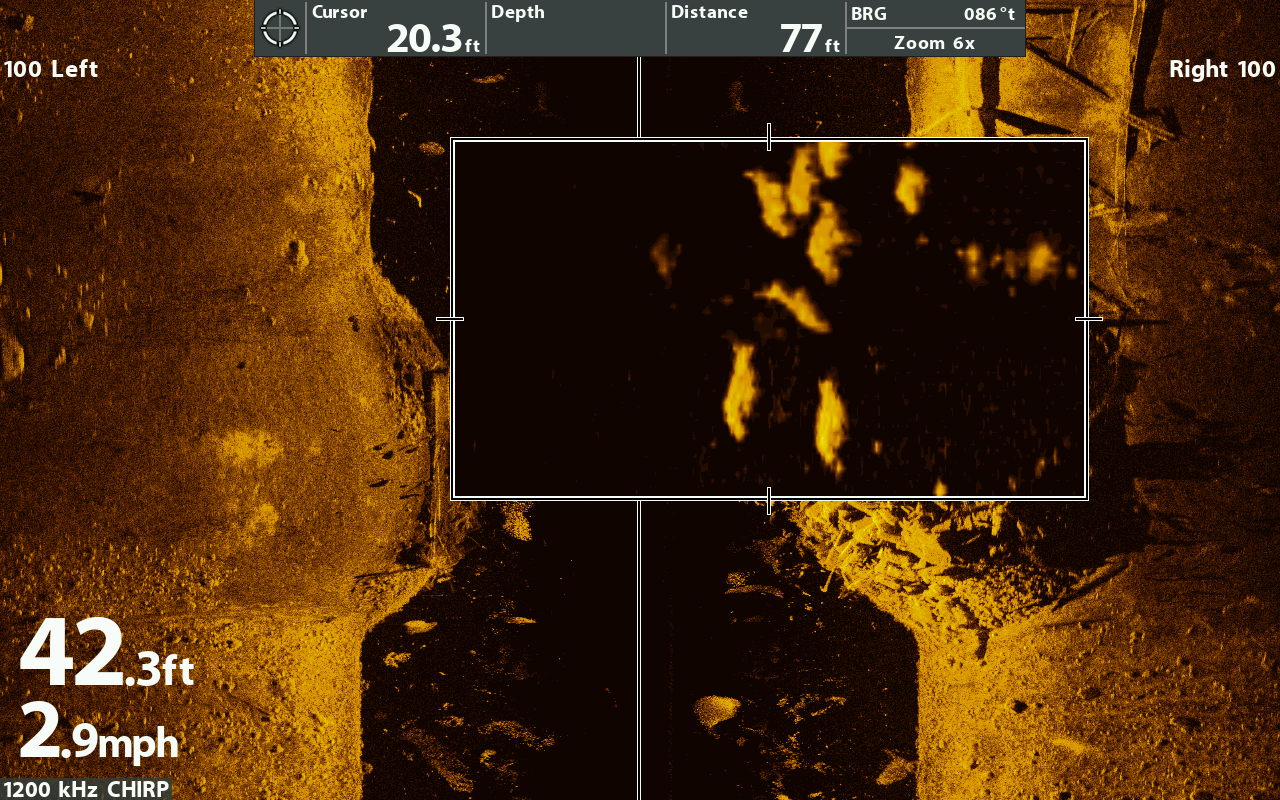Click the boat track center line below zoom box

point(639,650)
